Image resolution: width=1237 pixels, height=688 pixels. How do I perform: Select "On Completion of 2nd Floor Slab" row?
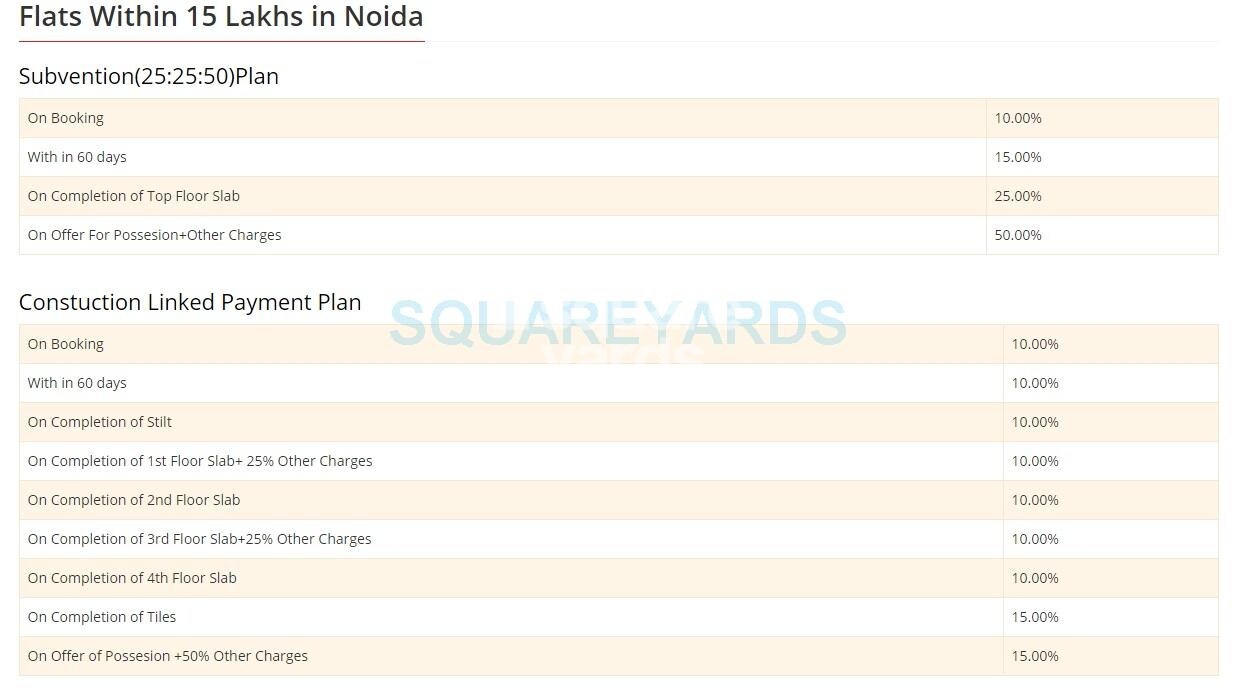pos(134,500)
